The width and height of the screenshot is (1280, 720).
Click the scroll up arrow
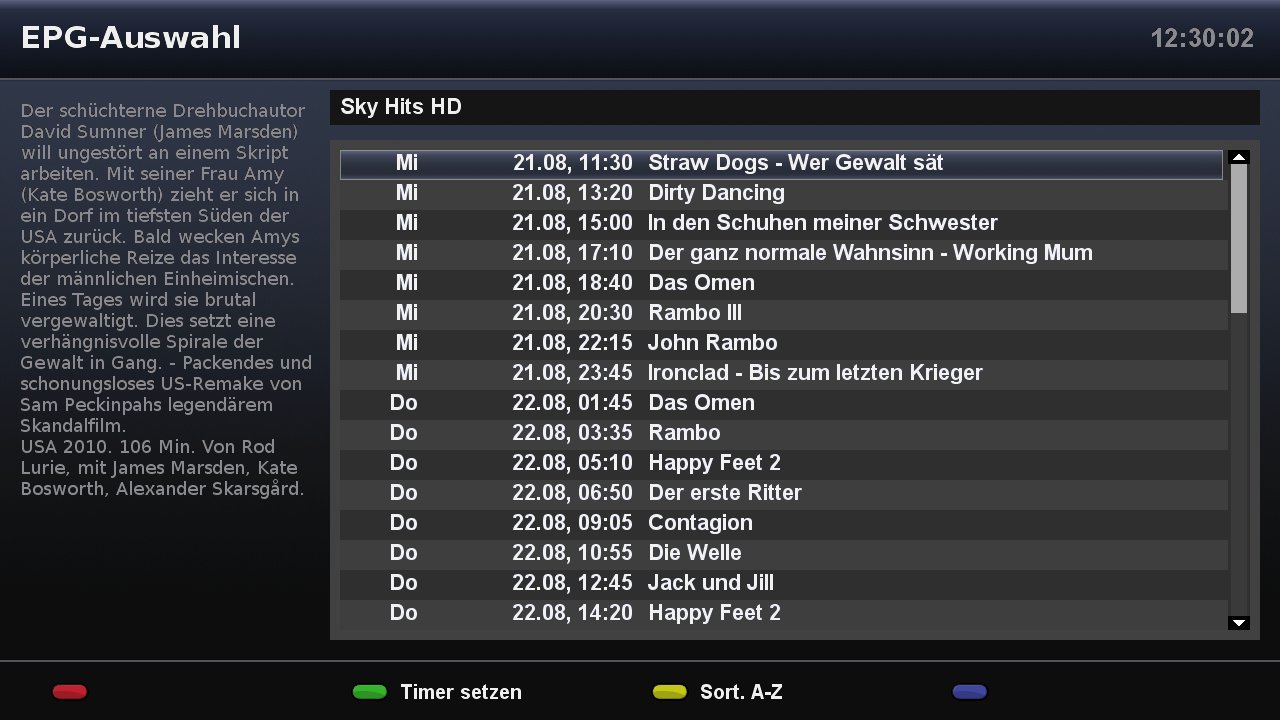click(x=1239, y=157)
